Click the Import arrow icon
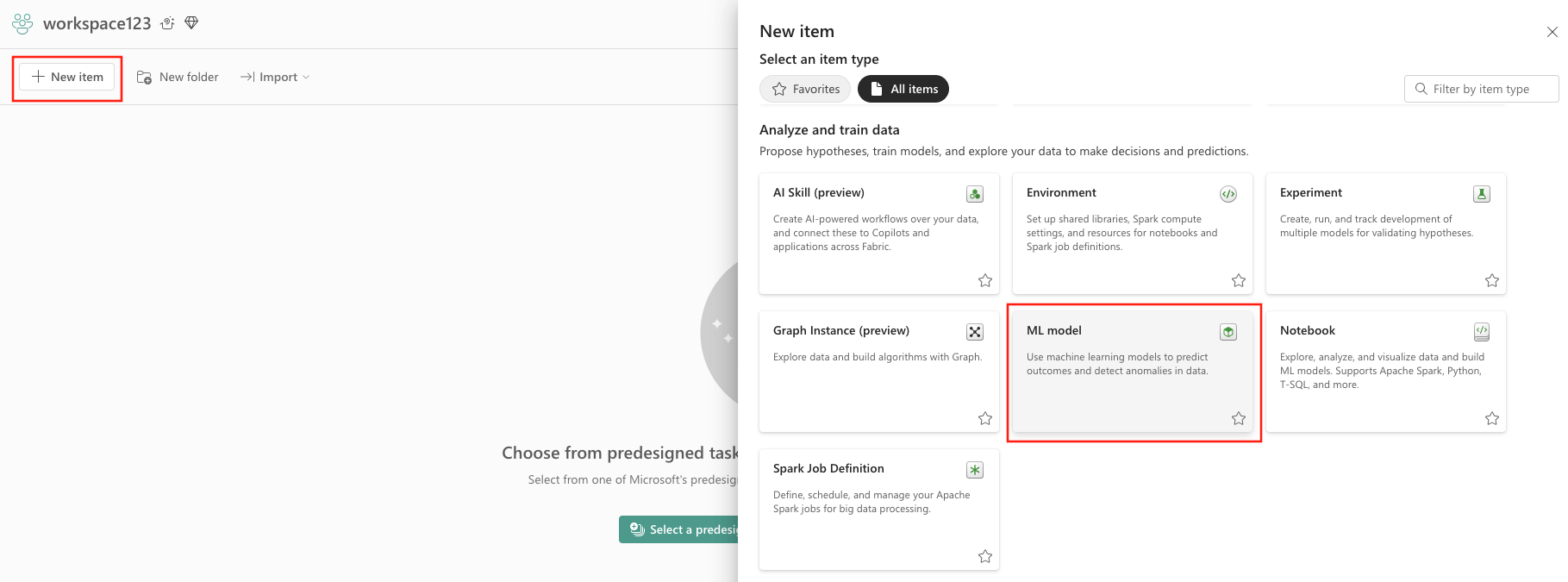 coord(247,77)
